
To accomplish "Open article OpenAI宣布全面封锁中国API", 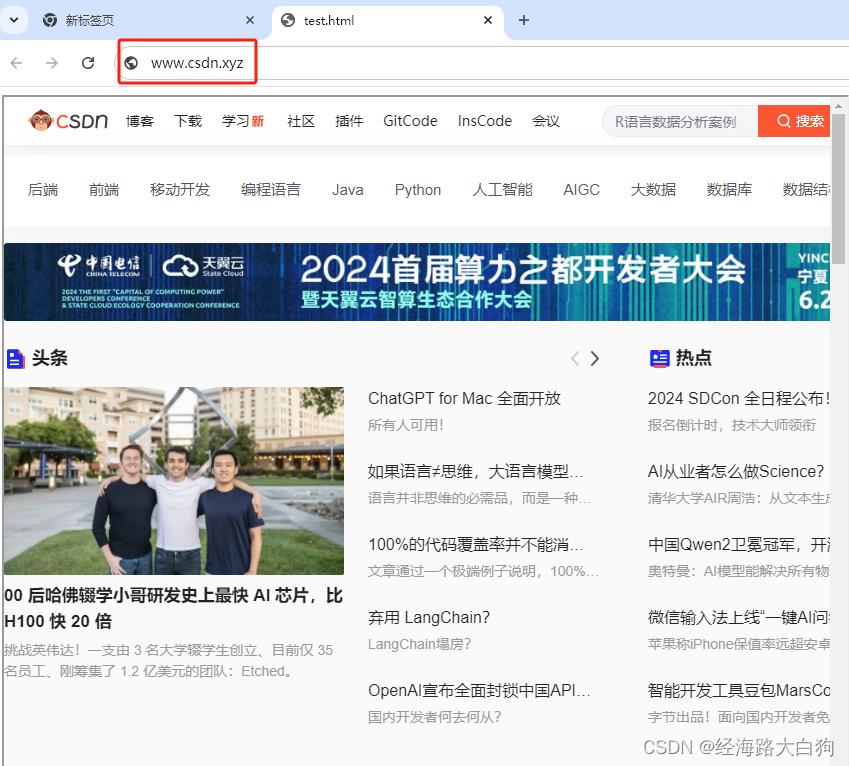I will coord(479,691).
